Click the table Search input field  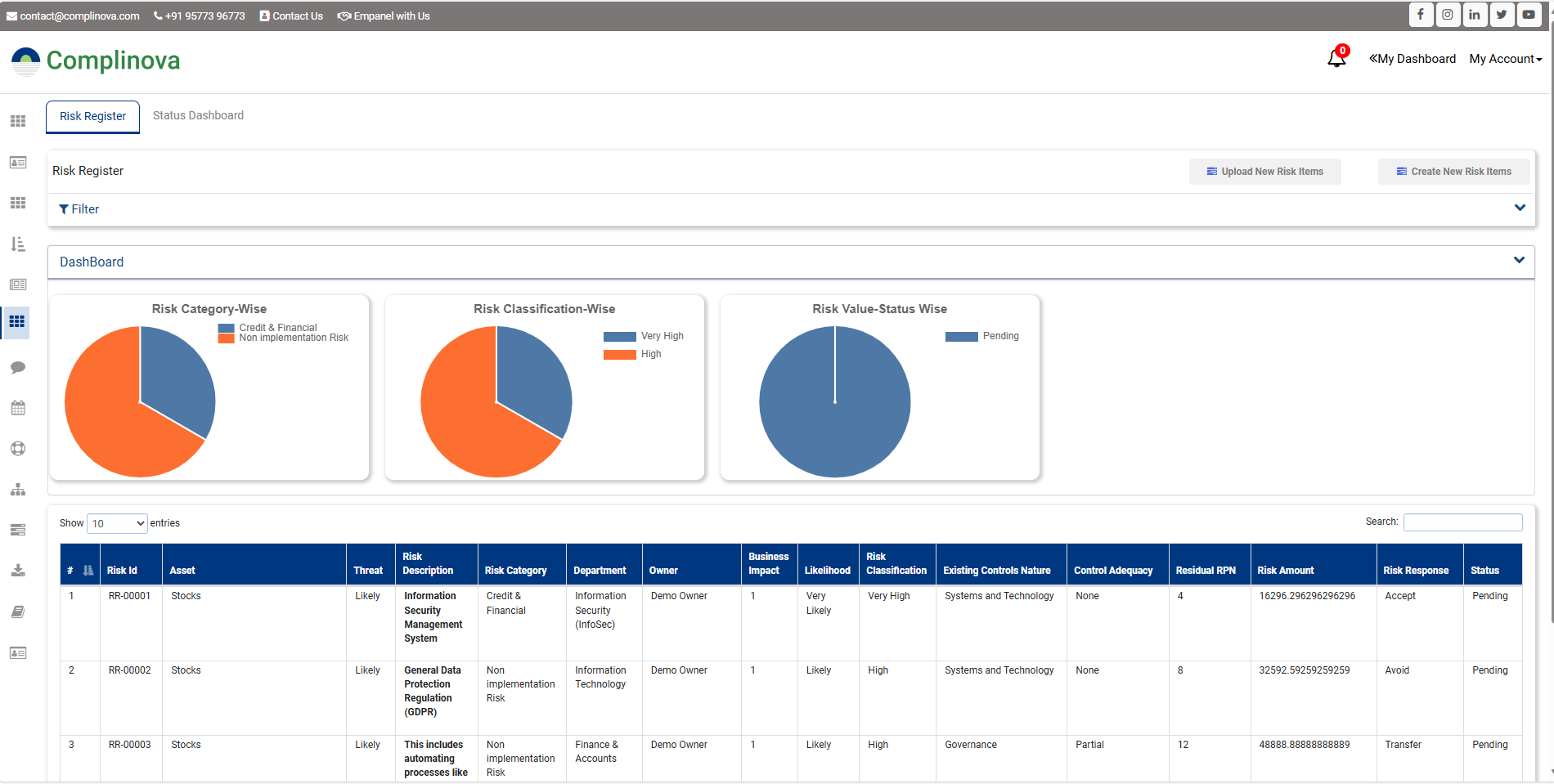coord(1462,522)
